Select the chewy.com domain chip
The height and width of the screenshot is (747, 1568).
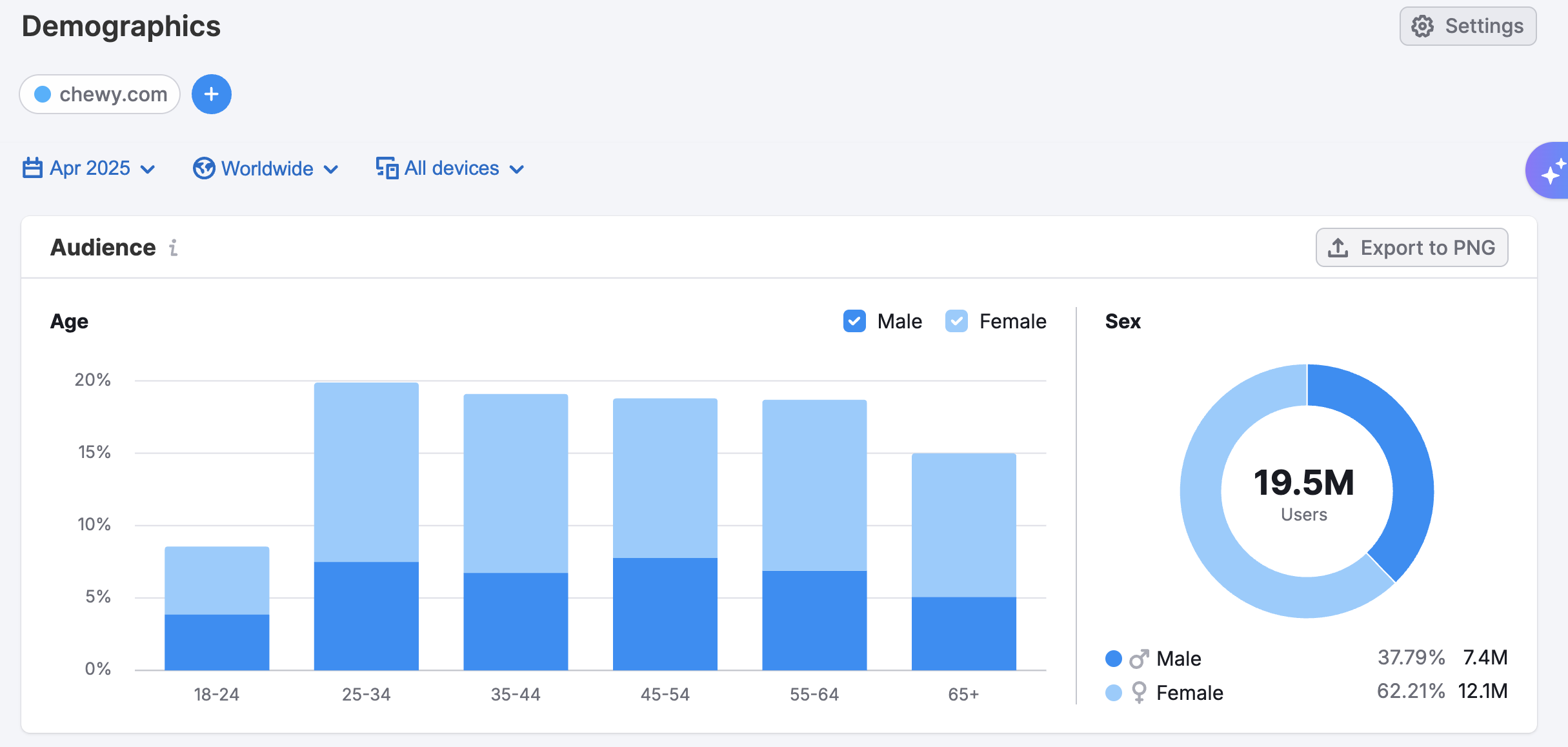[100, 94]
